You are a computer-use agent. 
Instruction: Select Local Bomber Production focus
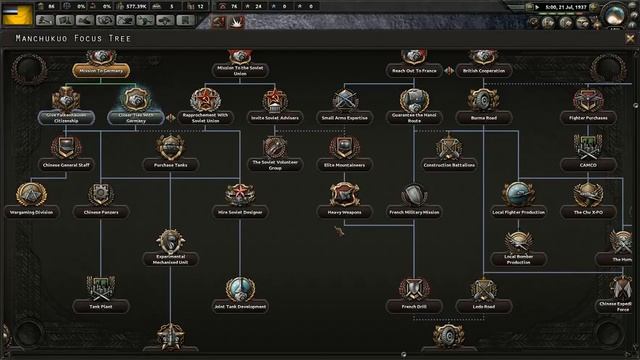tap(518, 259)
